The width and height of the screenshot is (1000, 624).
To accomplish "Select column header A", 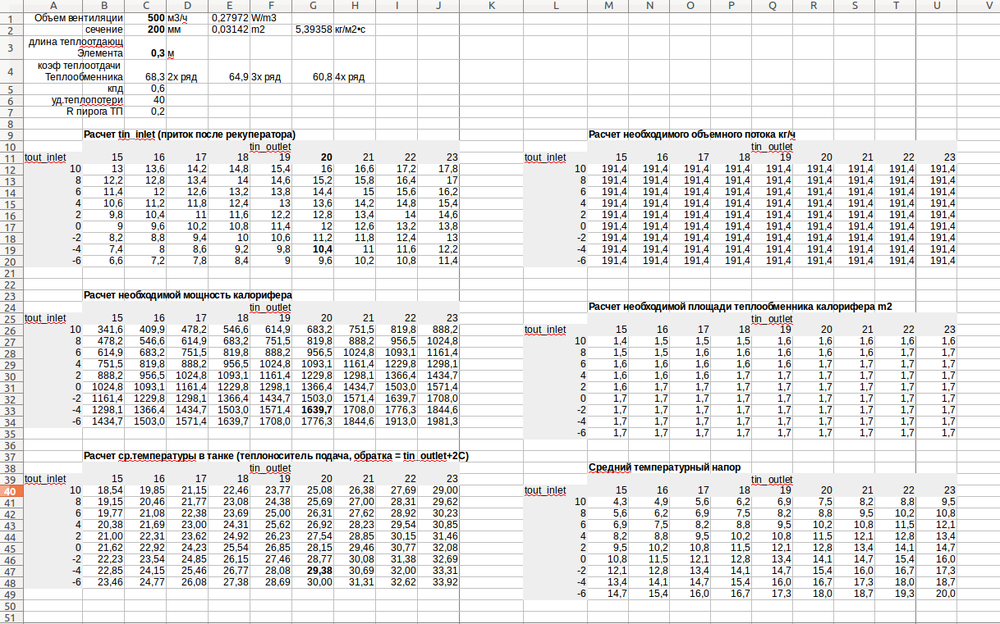I will [x=53, y=6].
